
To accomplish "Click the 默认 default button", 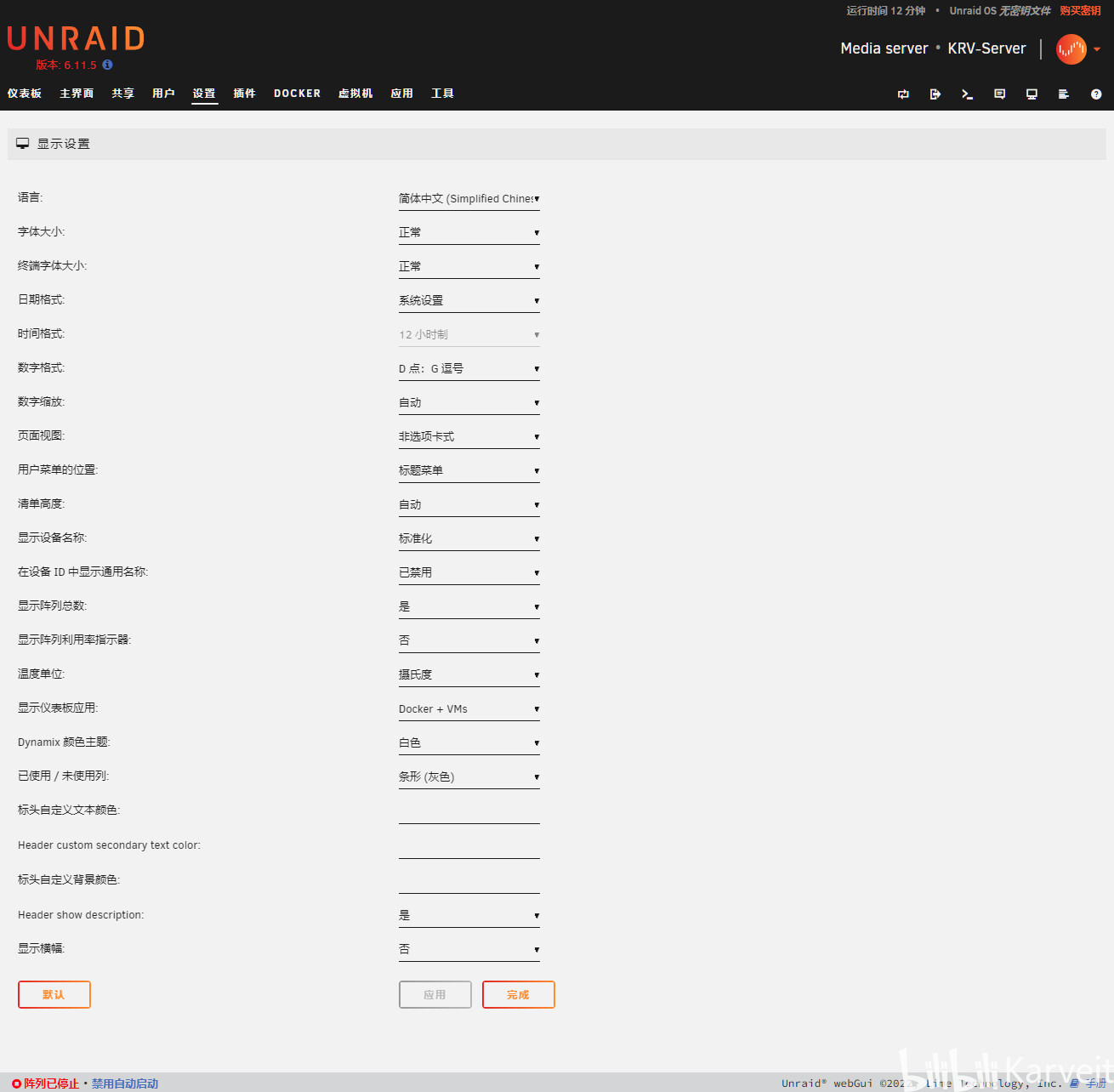I will 54,995.
